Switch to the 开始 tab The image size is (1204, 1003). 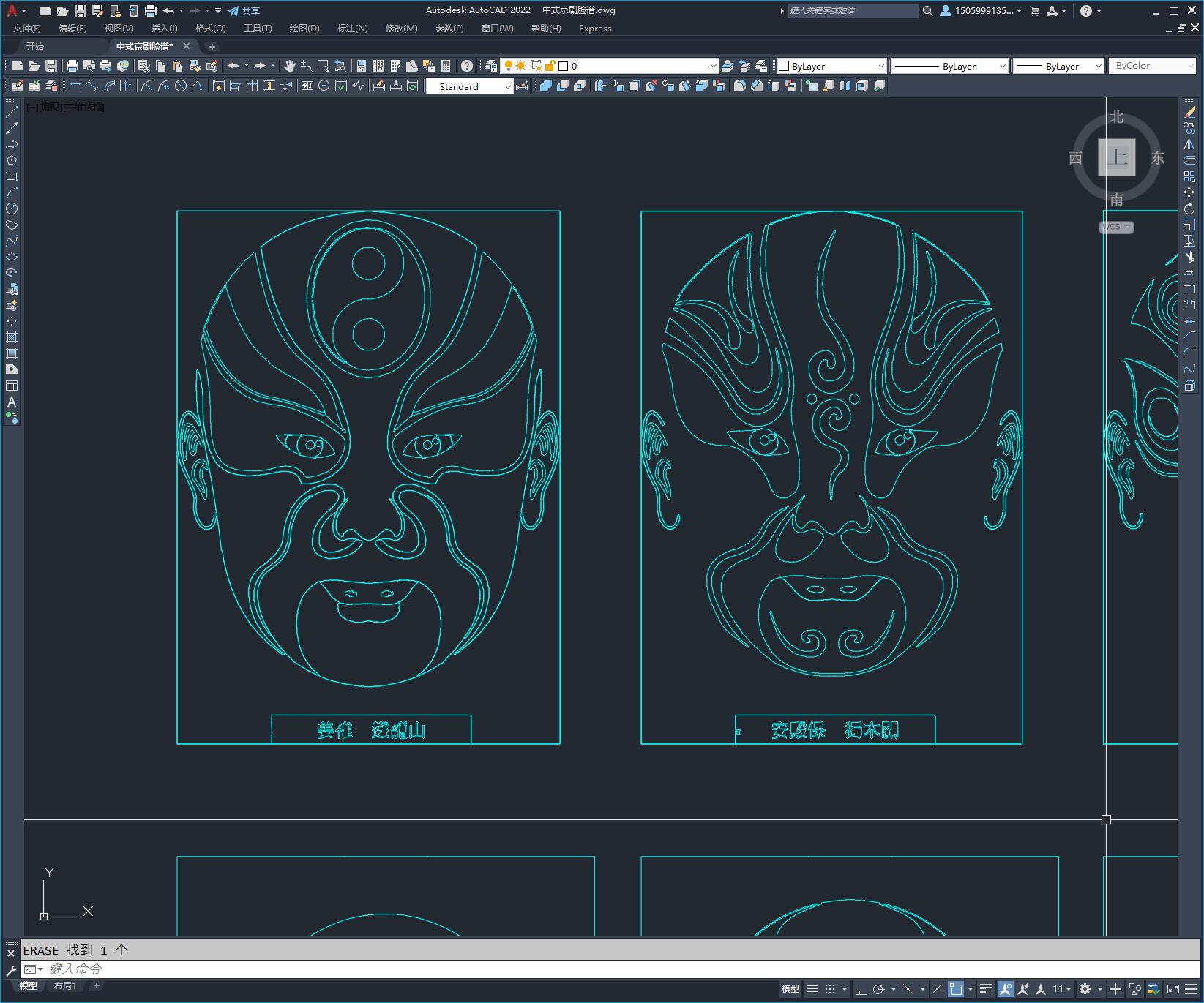pyautogui.click(x=35, y=46)
